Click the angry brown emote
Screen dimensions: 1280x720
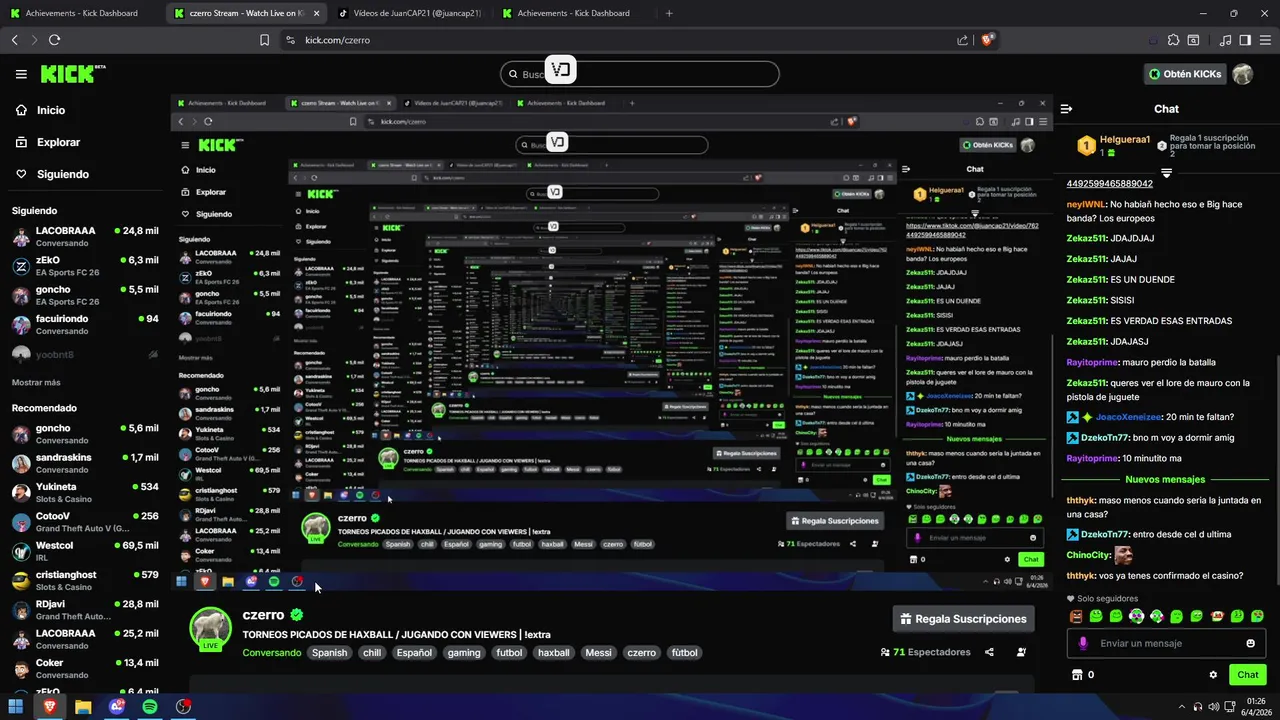(x=1076, y=616)
